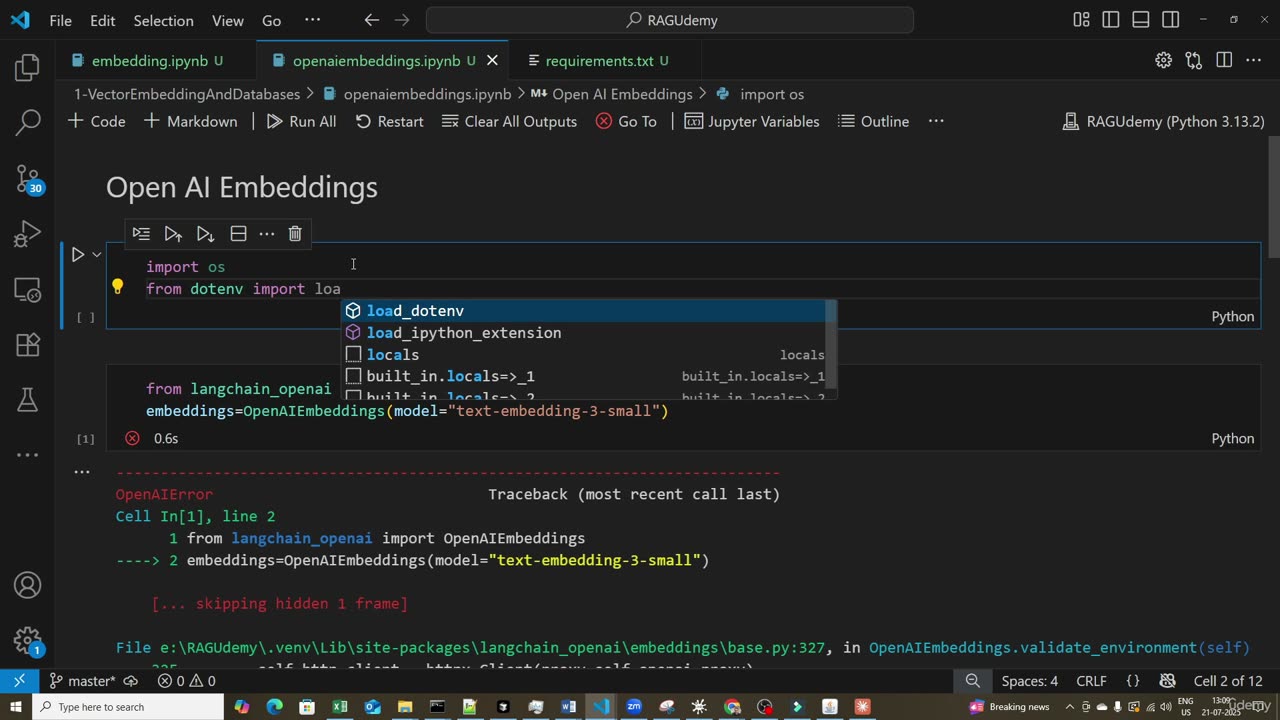Open cell output more actions ellipsis
The width and height of the screenshot is (1280, 720).
click(x=82, y=471)
